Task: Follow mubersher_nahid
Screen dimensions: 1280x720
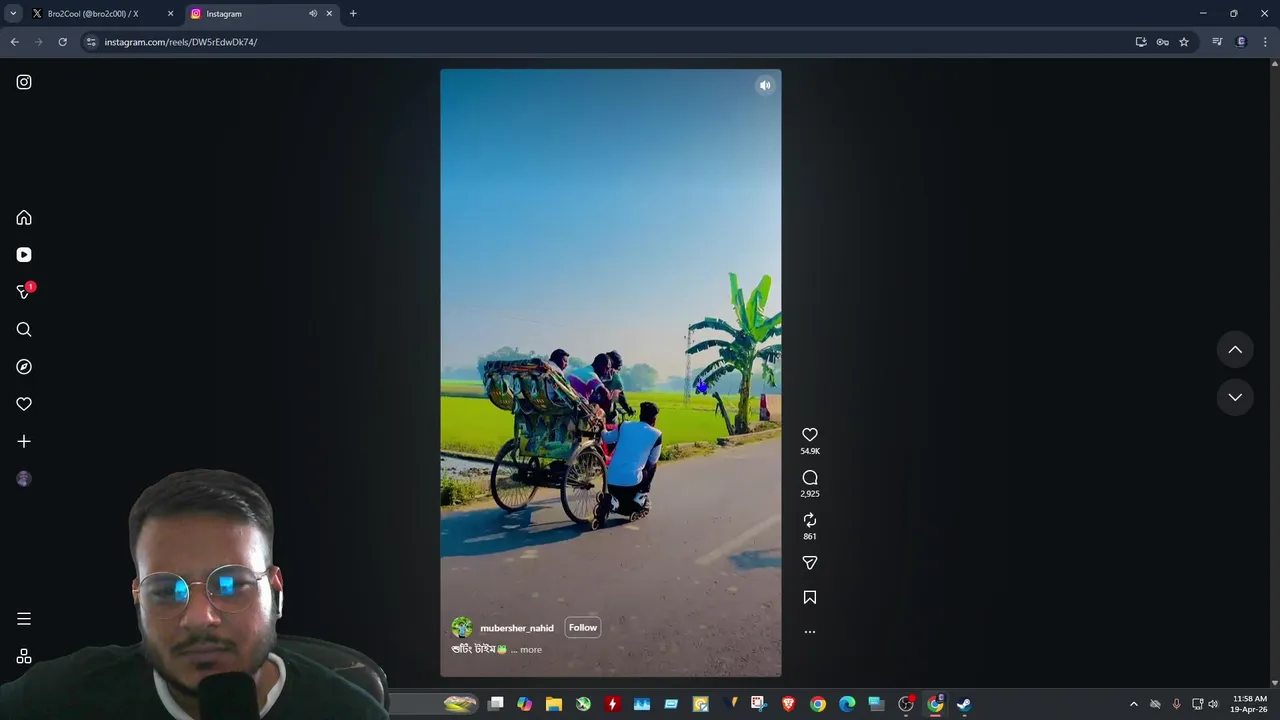Action: 583,628
